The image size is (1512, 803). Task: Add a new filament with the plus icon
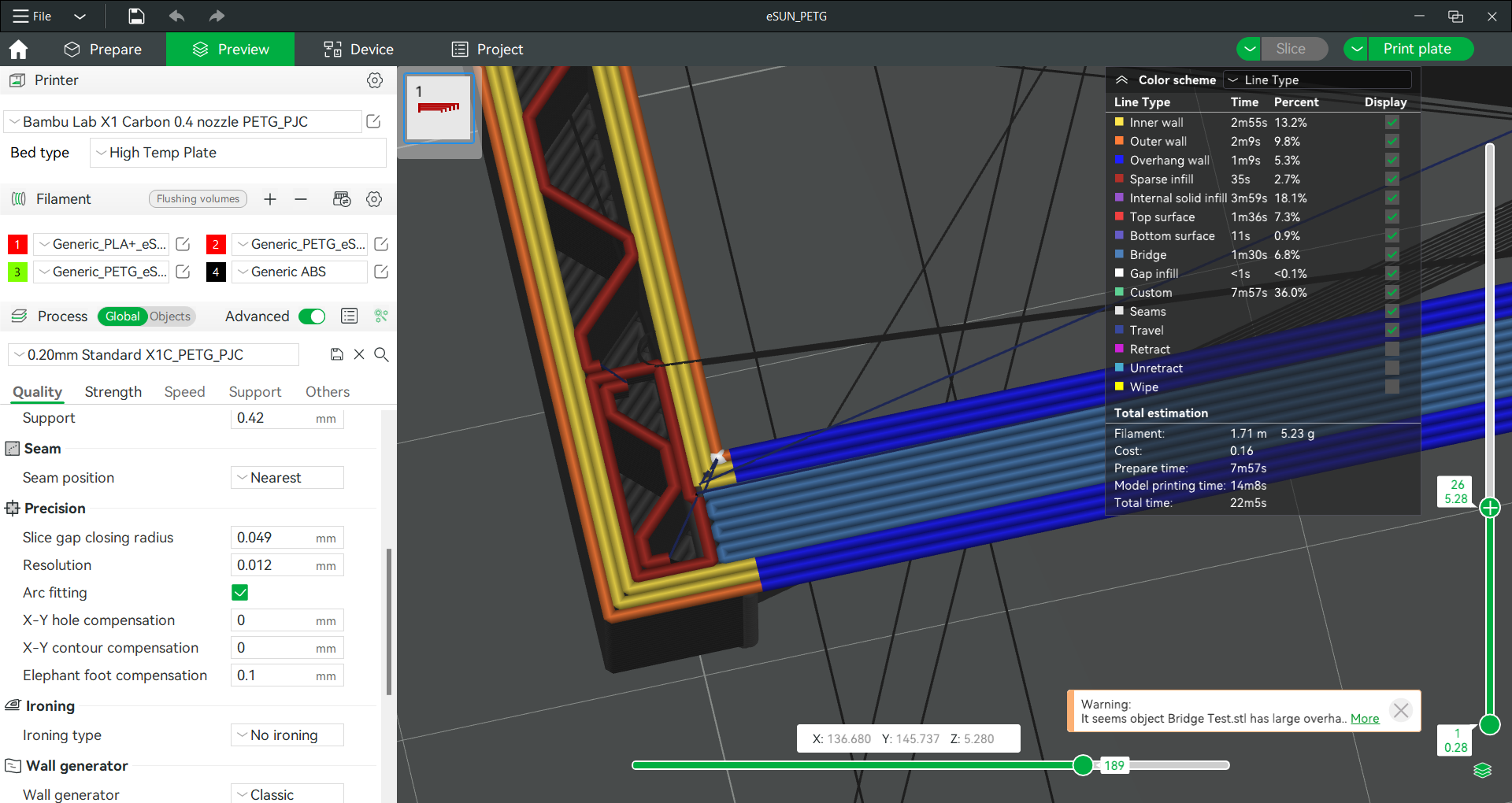[x=270, y=199]
